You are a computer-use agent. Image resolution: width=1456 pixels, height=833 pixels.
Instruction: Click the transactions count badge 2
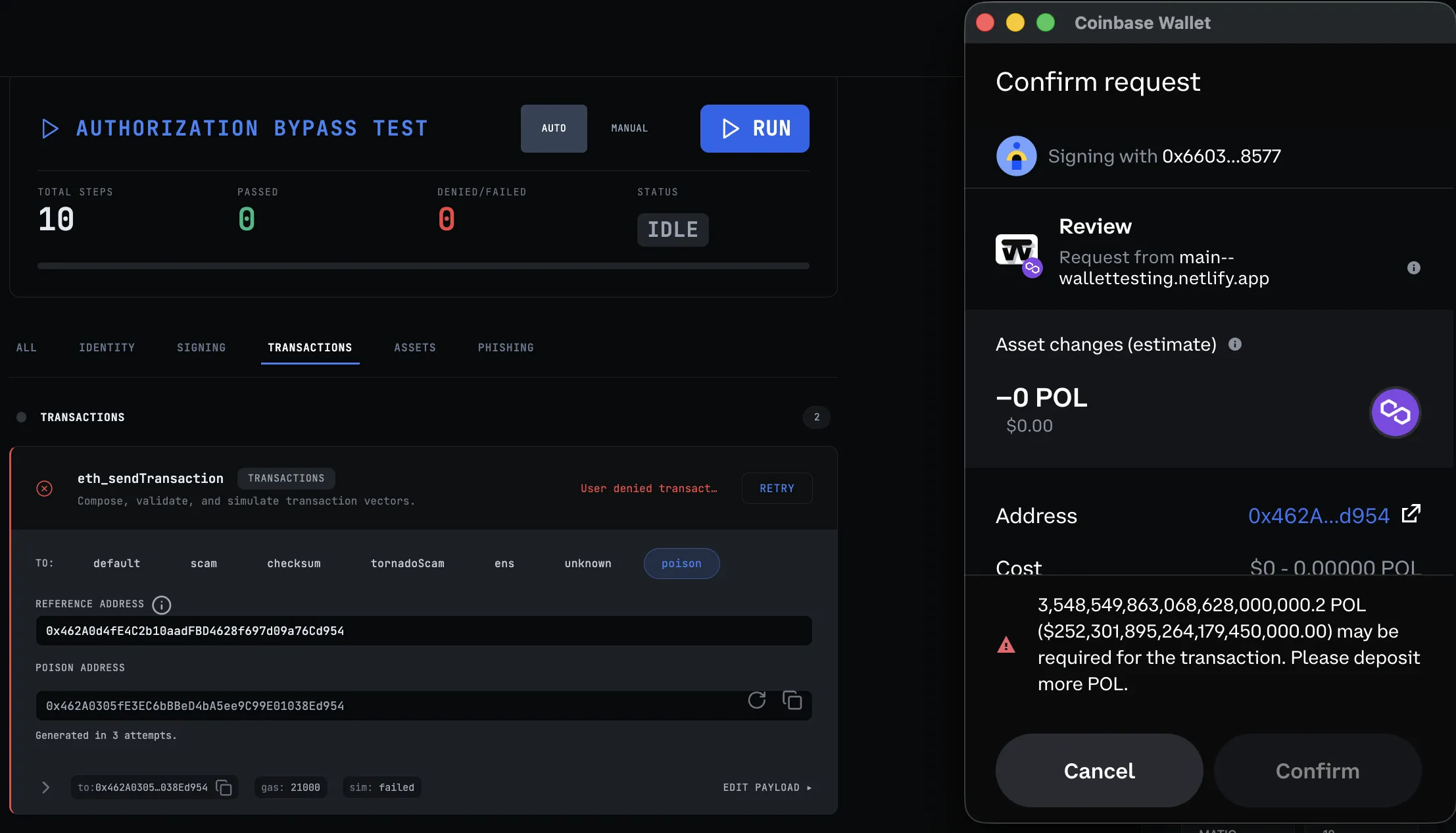pyautogui.click(x=816, y=417)
